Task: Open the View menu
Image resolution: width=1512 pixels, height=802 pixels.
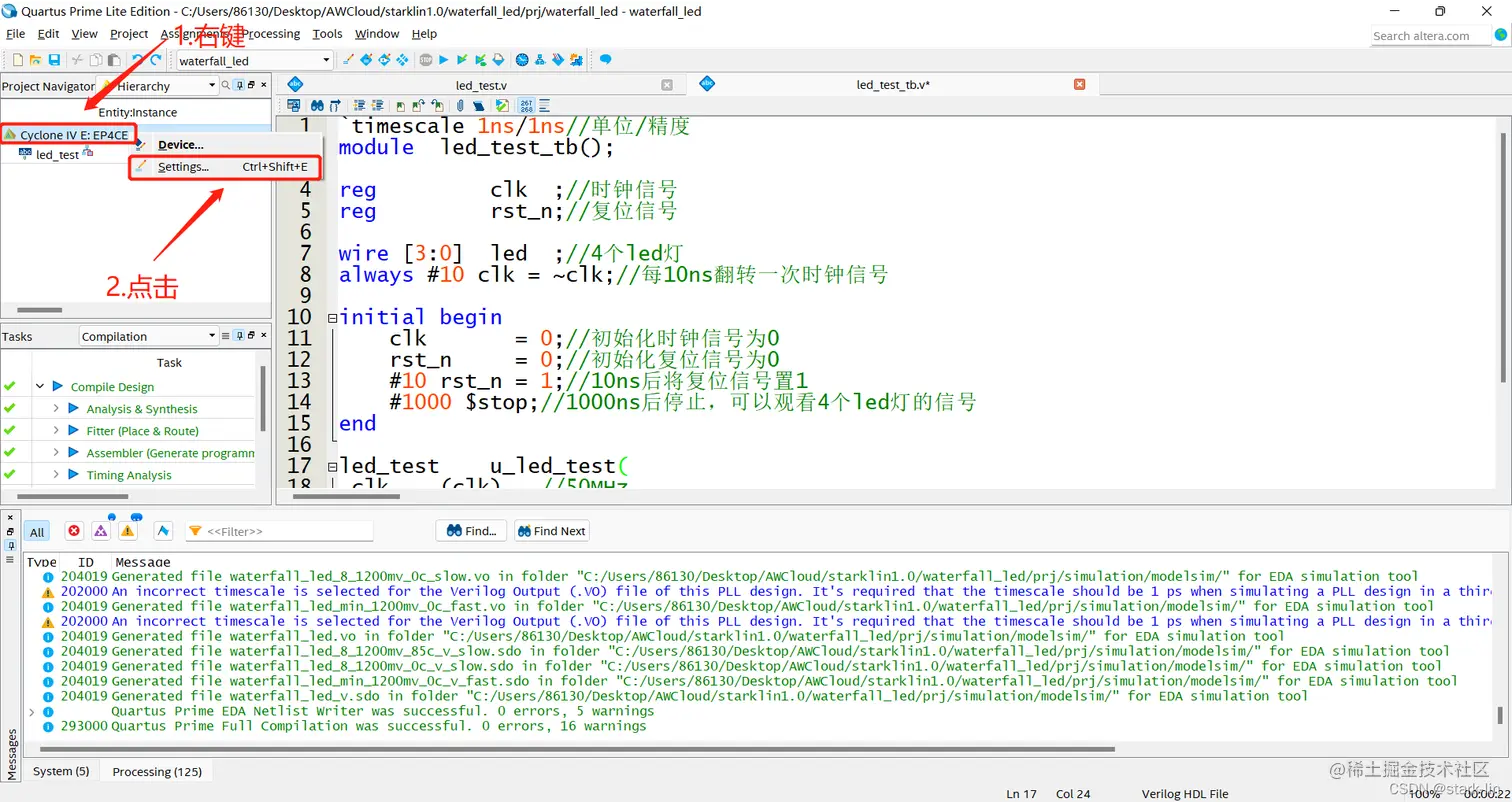Action: pos(84,33)
